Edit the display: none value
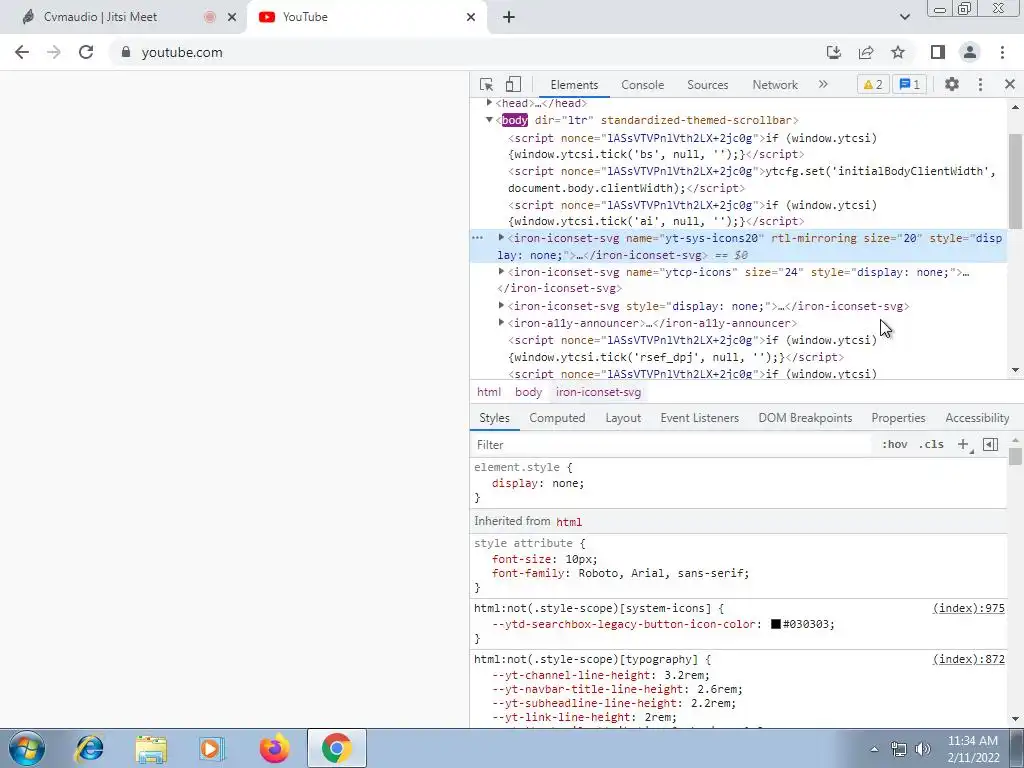The image size is (1024, 768). 566,484
